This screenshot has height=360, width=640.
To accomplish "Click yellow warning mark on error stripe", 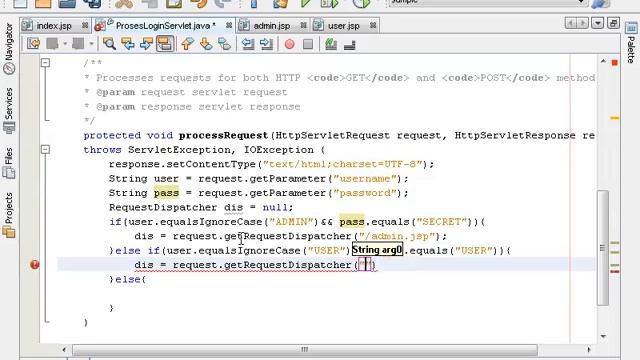I will (x=615, y=118).
